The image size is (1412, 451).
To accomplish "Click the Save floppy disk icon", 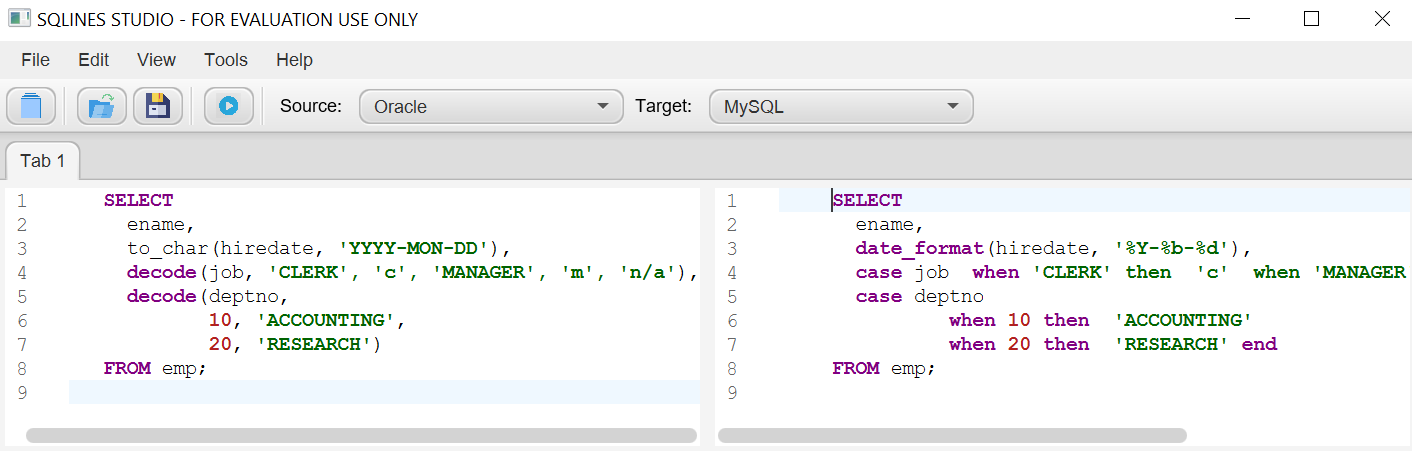I will 158,105.
